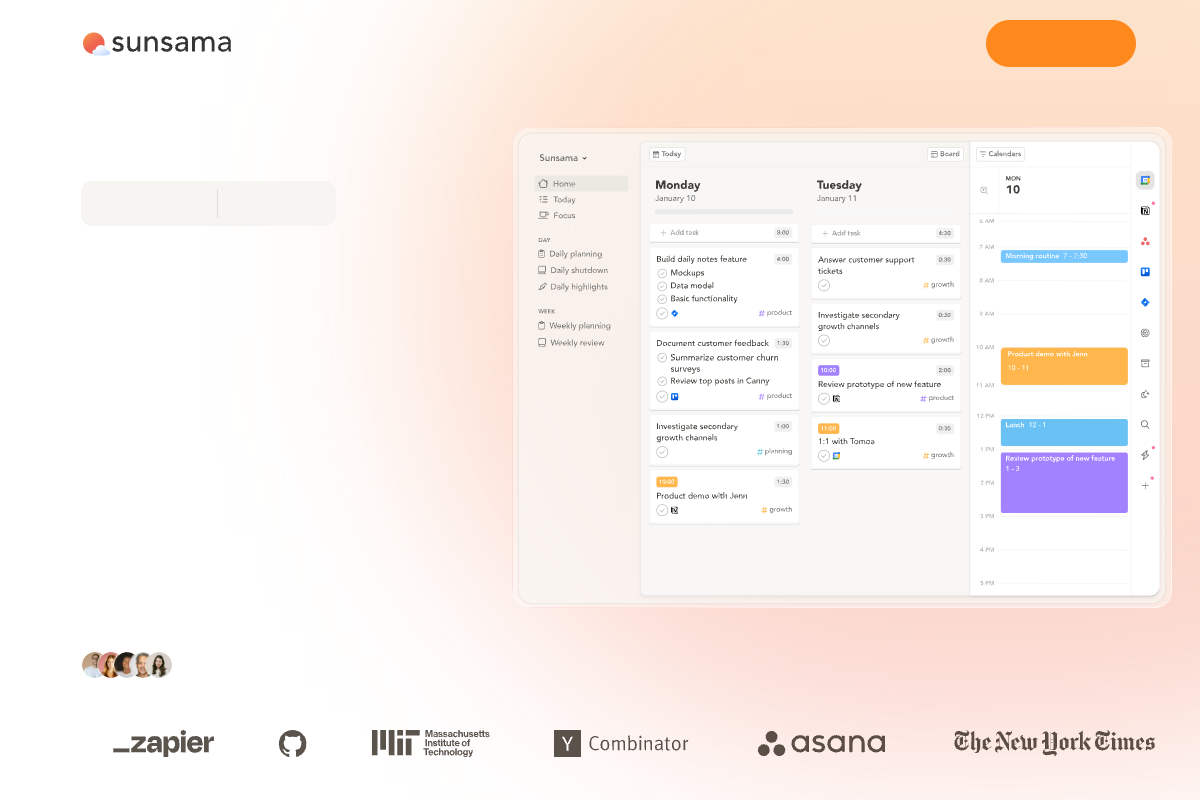Complete Answer customer support tickets task

(824, 285)
